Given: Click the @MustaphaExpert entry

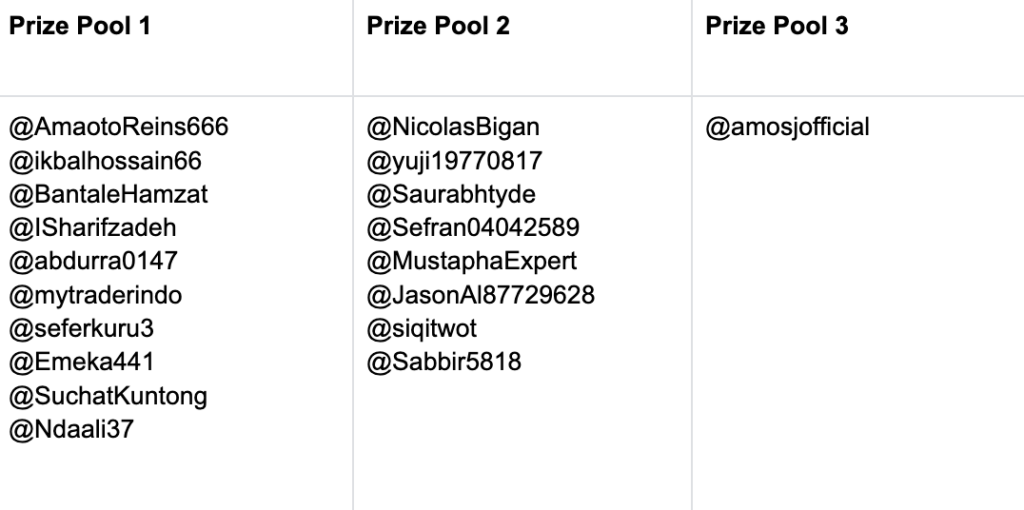Looking at the screenshot, I should (472, 261).
